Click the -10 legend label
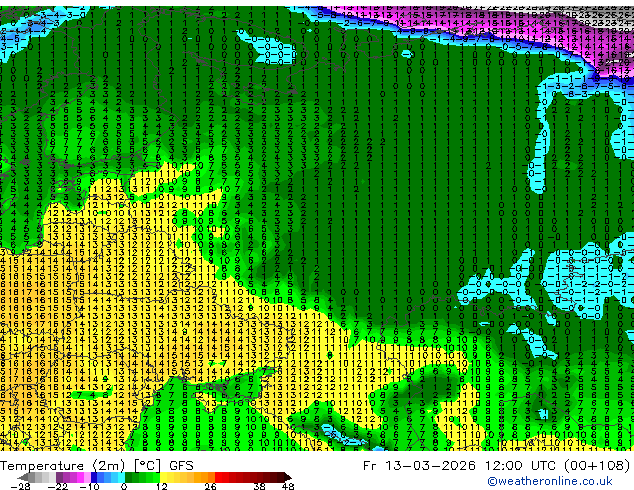Image resolution: width=634 pixels, height=490 pixels. pos(89,486)
